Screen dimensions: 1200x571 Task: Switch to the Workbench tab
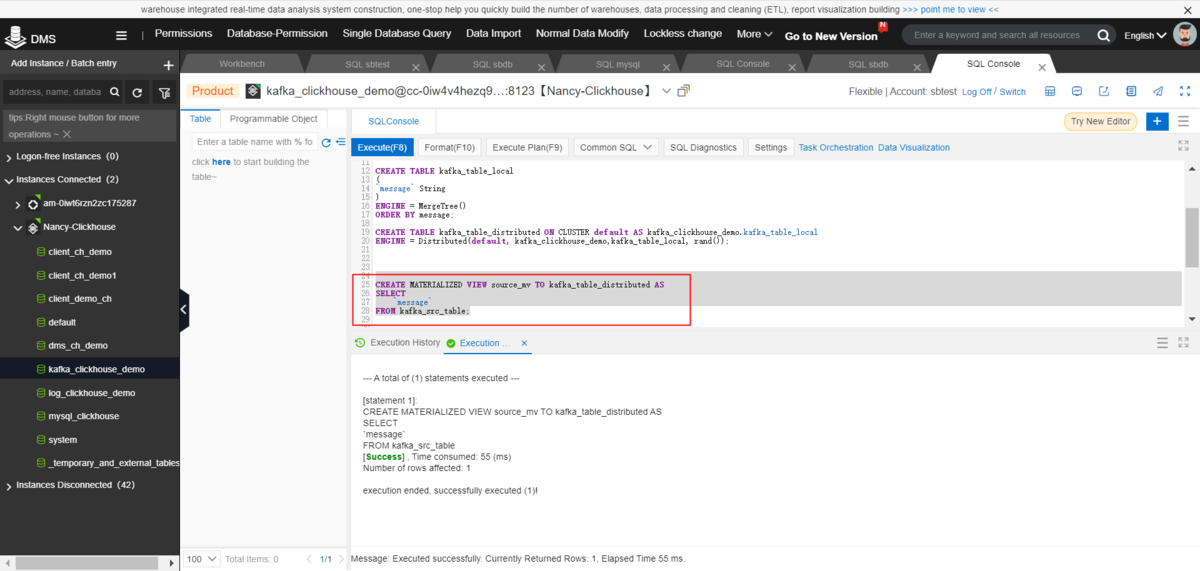tap(242, 64)
